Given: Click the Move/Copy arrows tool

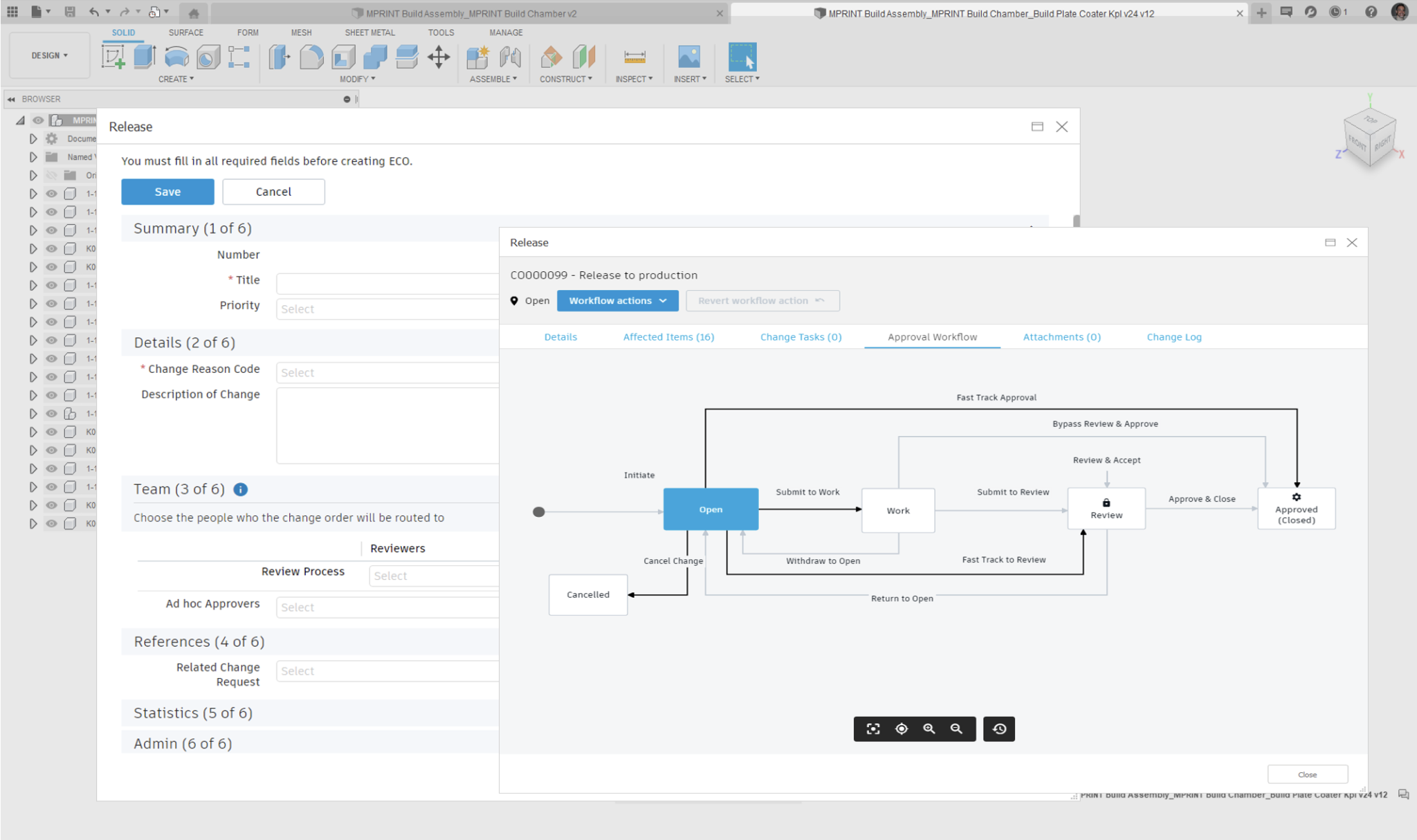Looking at the screenshot, I should (439, 57).
